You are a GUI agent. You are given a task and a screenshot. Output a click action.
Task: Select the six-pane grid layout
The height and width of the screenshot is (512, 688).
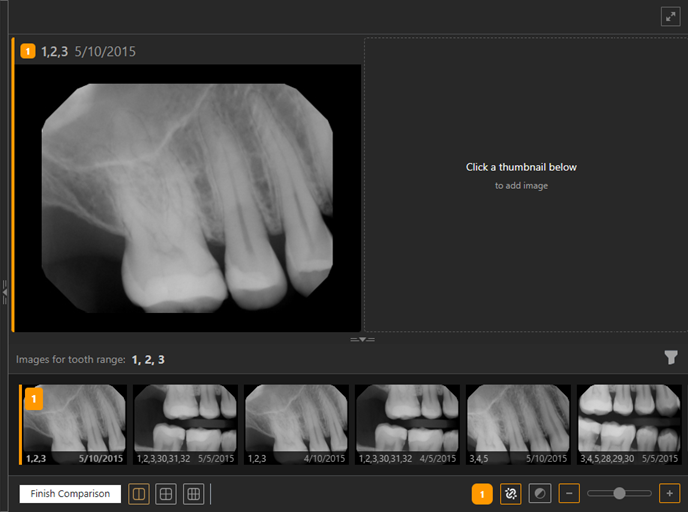click(194, 494)
